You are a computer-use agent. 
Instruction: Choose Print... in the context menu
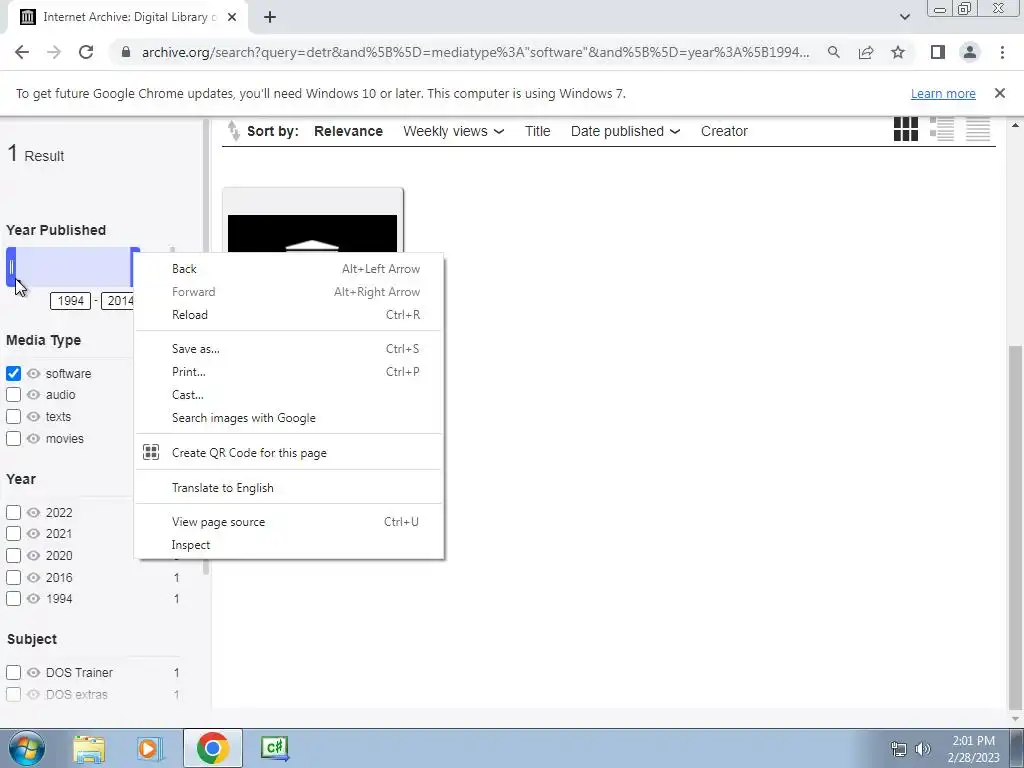pyautogui.click(x=289, y=372)
